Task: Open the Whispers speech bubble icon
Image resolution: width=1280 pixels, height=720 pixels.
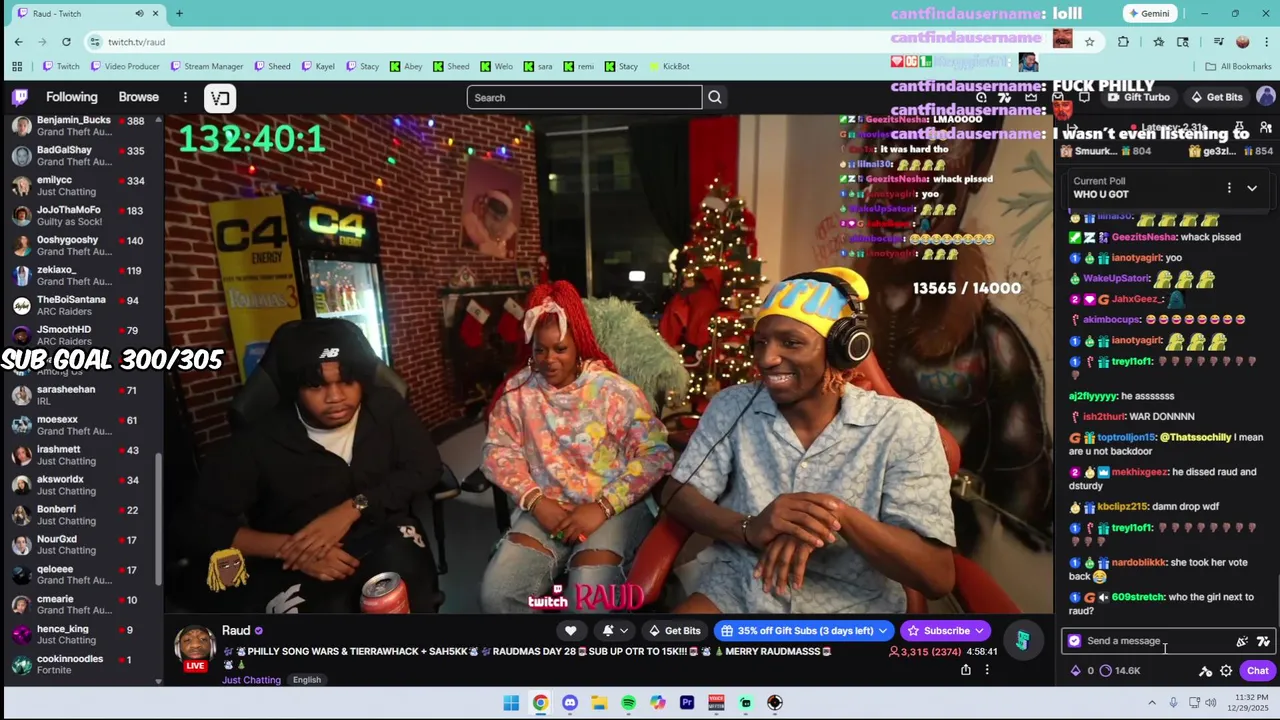Action: [x=1084, y=97]
